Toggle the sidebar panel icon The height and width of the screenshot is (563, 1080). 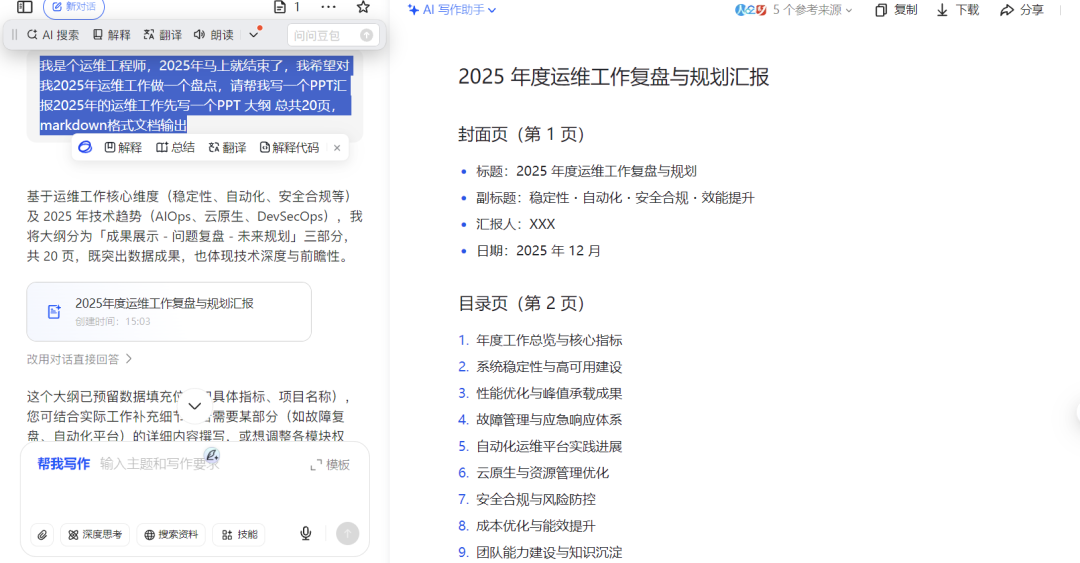[x=25, y=7]
